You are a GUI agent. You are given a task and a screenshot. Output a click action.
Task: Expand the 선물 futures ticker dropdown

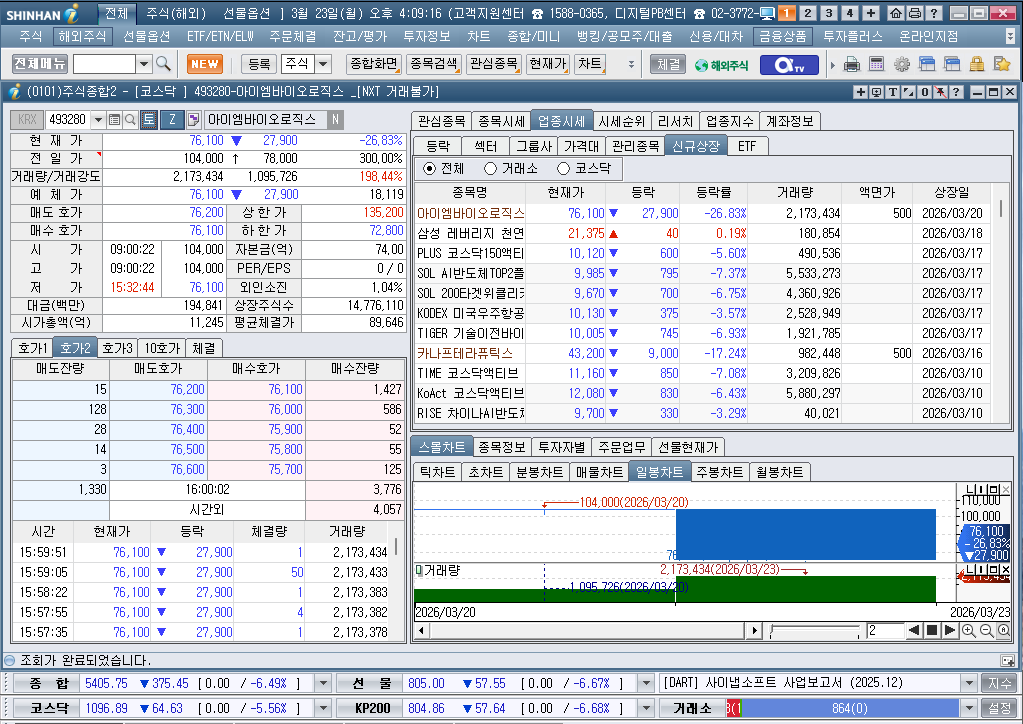[x=646, y=684]
